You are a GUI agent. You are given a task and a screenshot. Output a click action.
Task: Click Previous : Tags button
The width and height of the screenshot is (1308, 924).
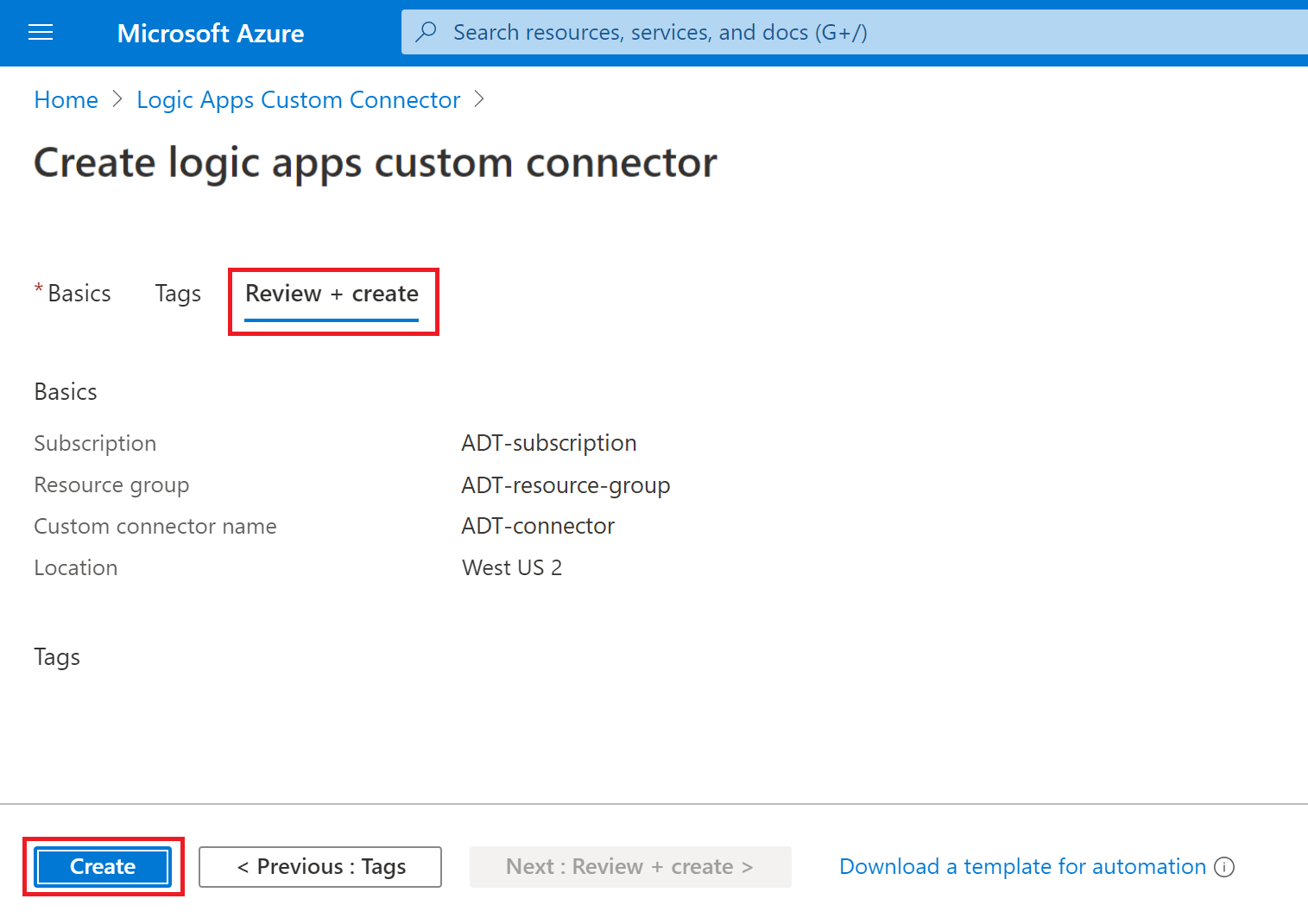[319, 866]
